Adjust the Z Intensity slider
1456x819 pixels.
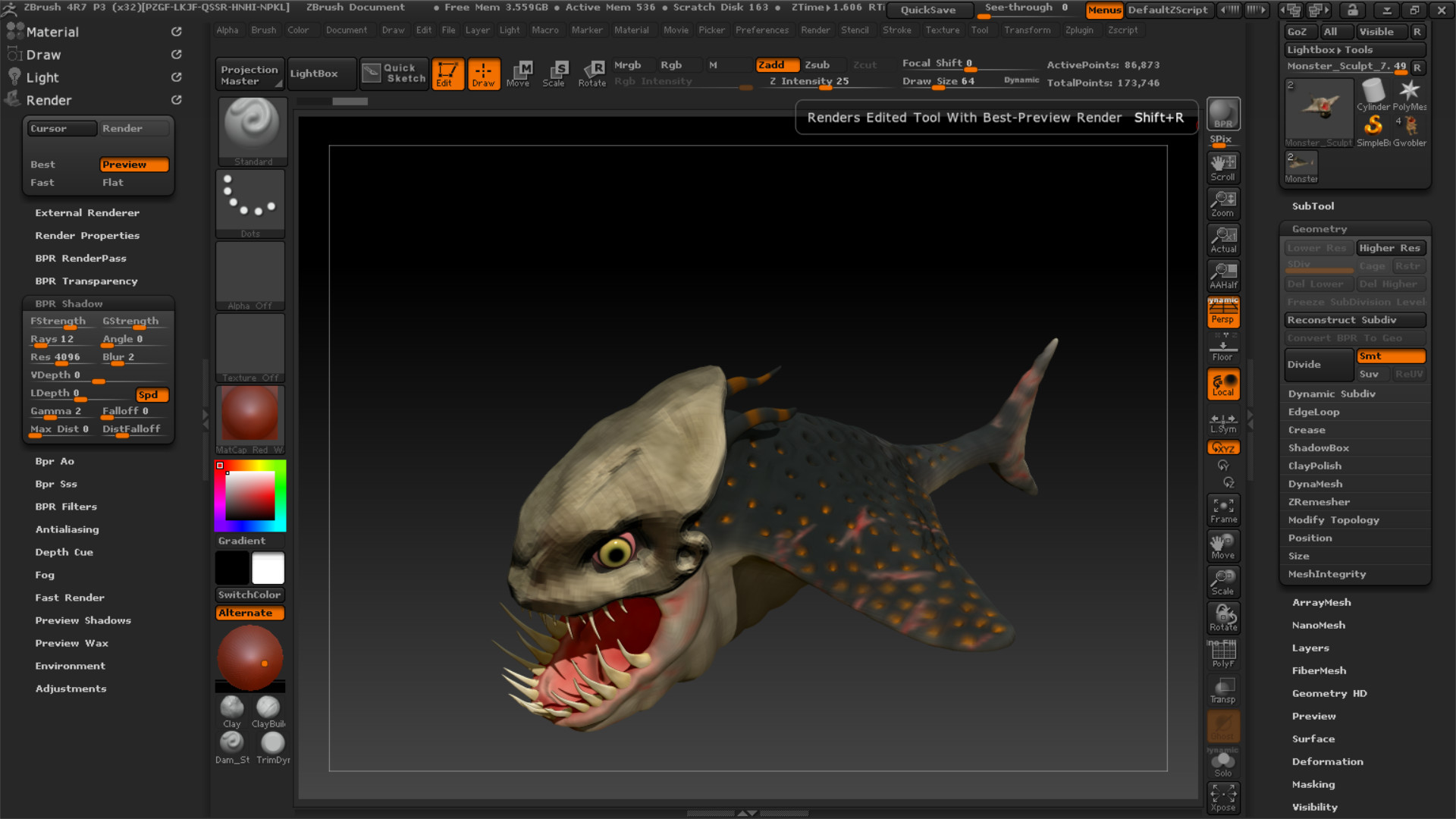[824, 82]
